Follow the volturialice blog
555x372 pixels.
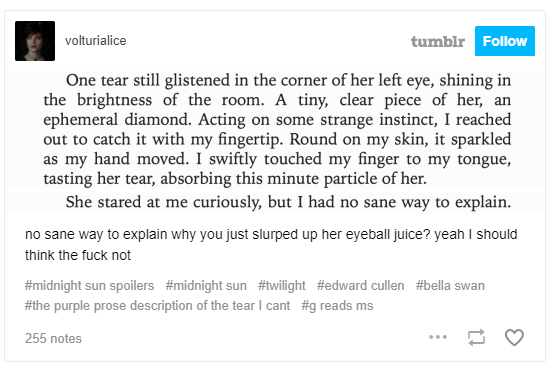pyautogui.click(x=505, y=41)
